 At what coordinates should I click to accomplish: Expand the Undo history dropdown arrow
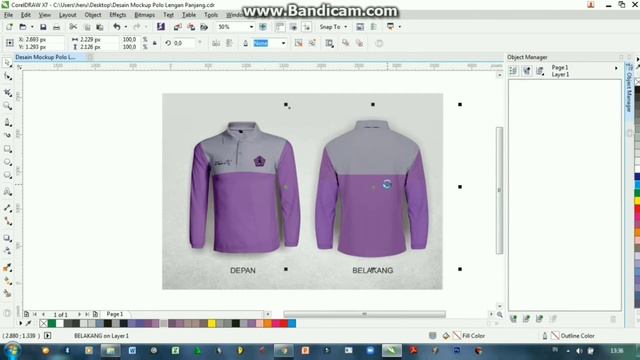coord(125,27)
